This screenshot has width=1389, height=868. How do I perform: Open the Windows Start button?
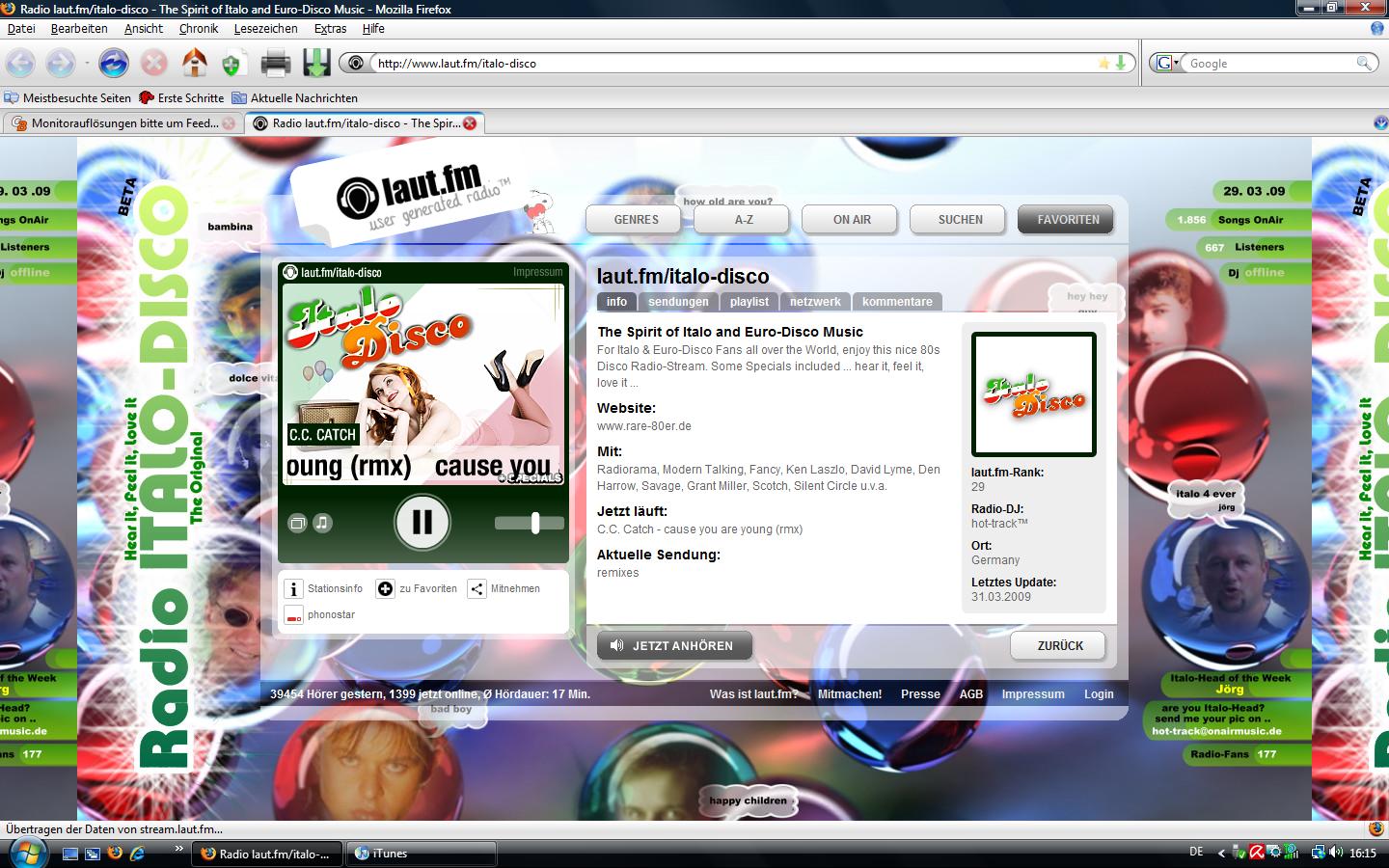click(x=27, y=854)
